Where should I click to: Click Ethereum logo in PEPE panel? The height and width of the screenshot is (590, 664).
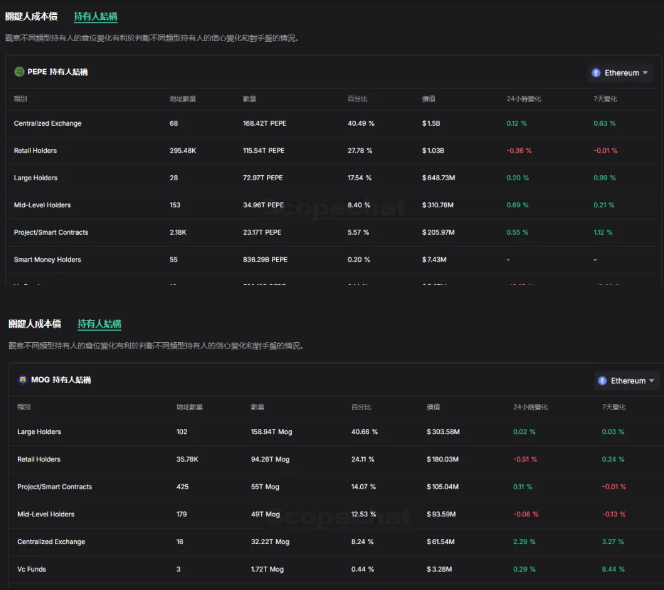596,73
